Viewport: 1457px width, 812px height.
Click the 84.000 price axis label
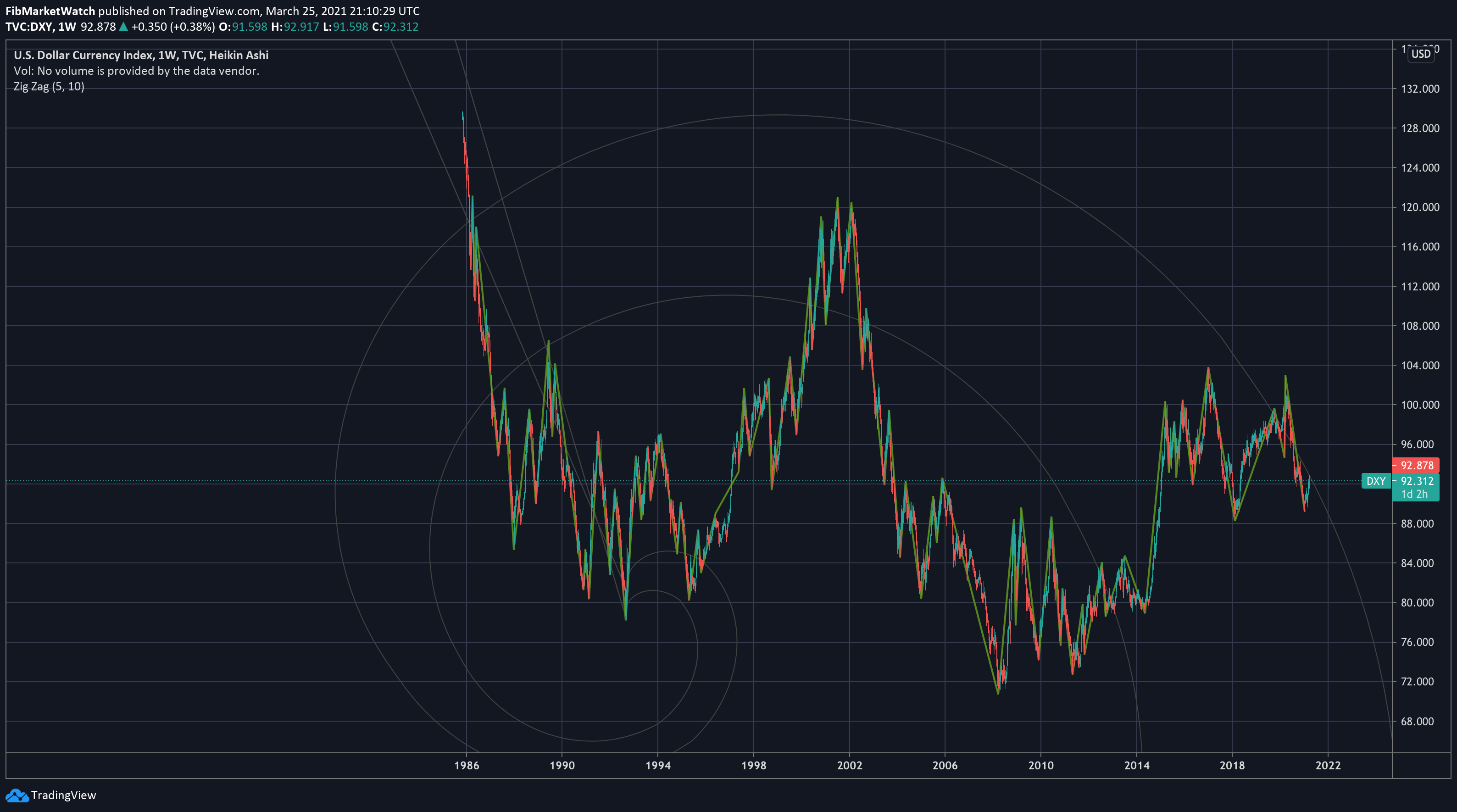coord(1418,563)
